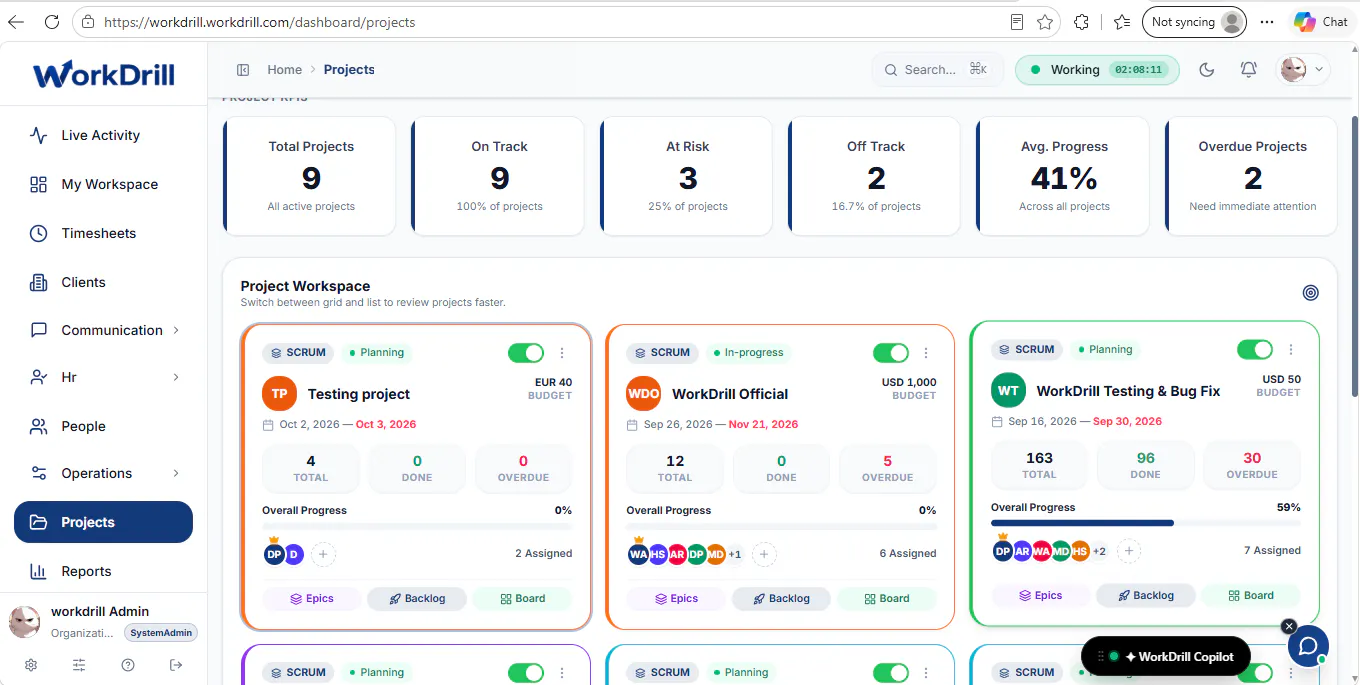Open Testing project three-dot menu
This screenshot has height=685, width=1360.
562,353
